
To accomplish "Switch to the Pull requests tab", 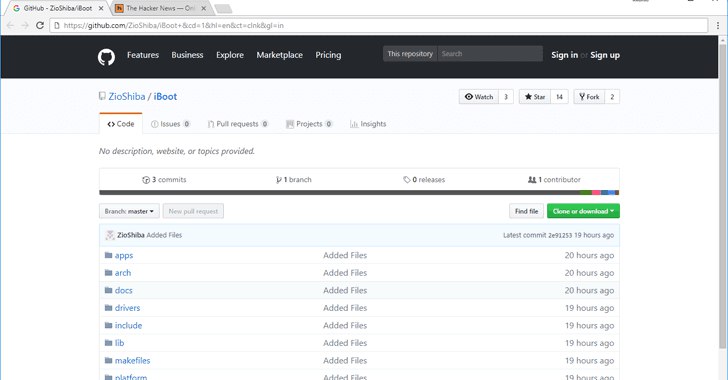I will pos(238,124).
